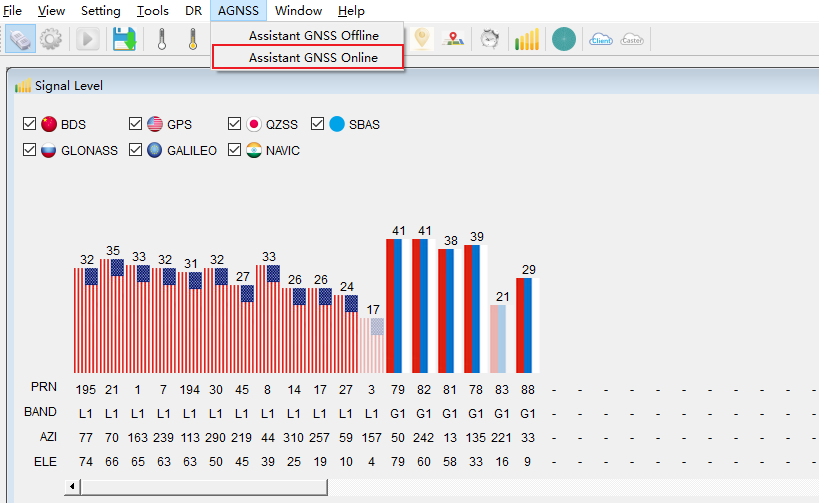The width and height of the screenshot is (819, 503).
Task: Click the green save disk icon
Action: [124, 39]
